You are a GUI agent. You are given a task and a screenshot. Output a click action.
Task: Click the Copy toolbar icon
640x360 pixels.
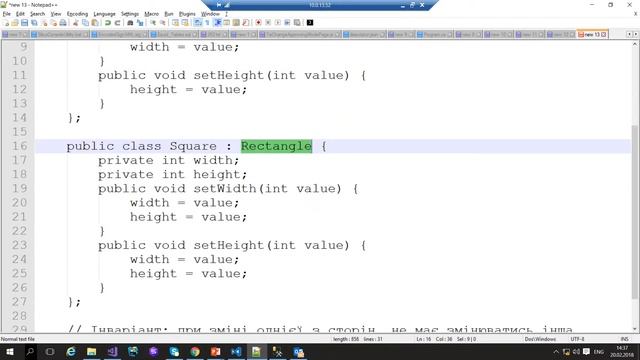(85, 23)
